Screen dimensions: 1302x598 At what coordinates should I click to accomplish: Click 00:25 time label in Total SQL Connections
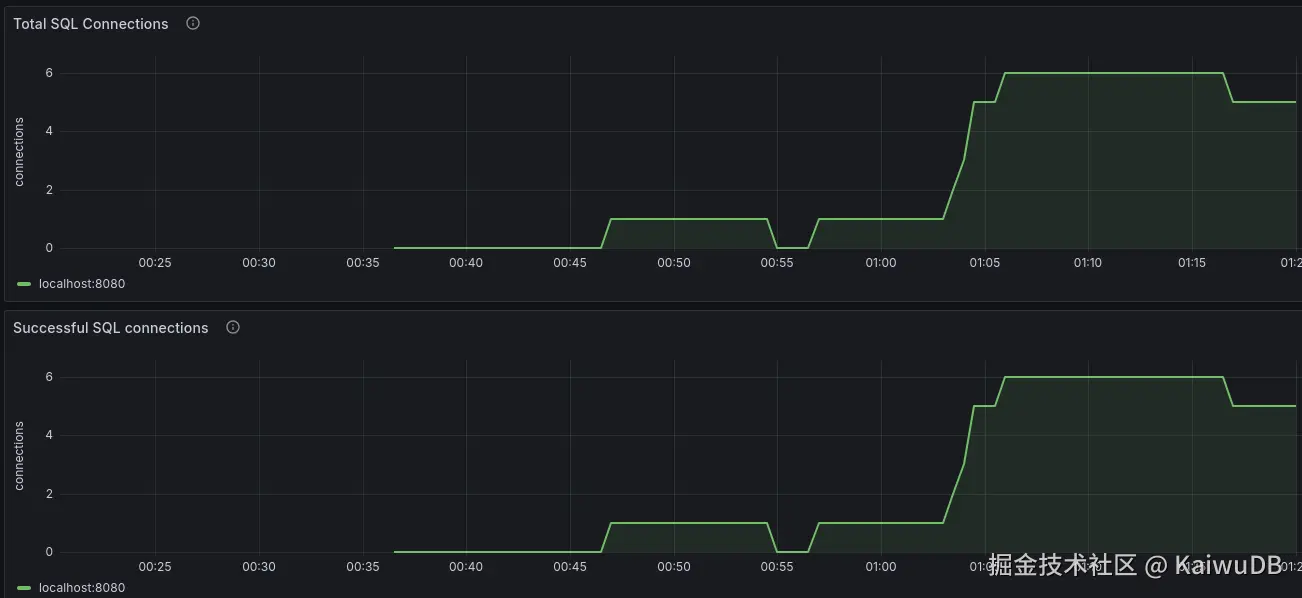(x=155, y=263)
